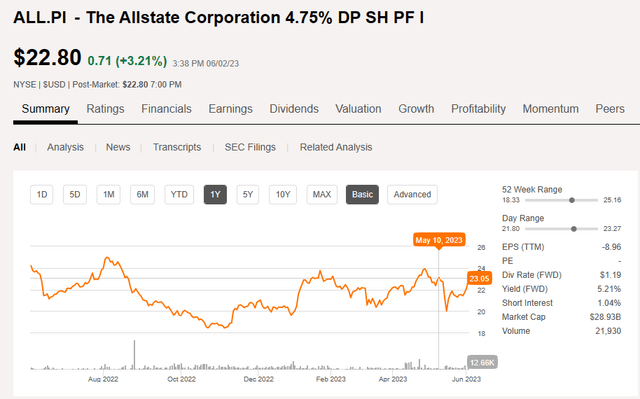The image size is (640, 399).
Task: Select the YTD chart range
Action: pos(179,195)
